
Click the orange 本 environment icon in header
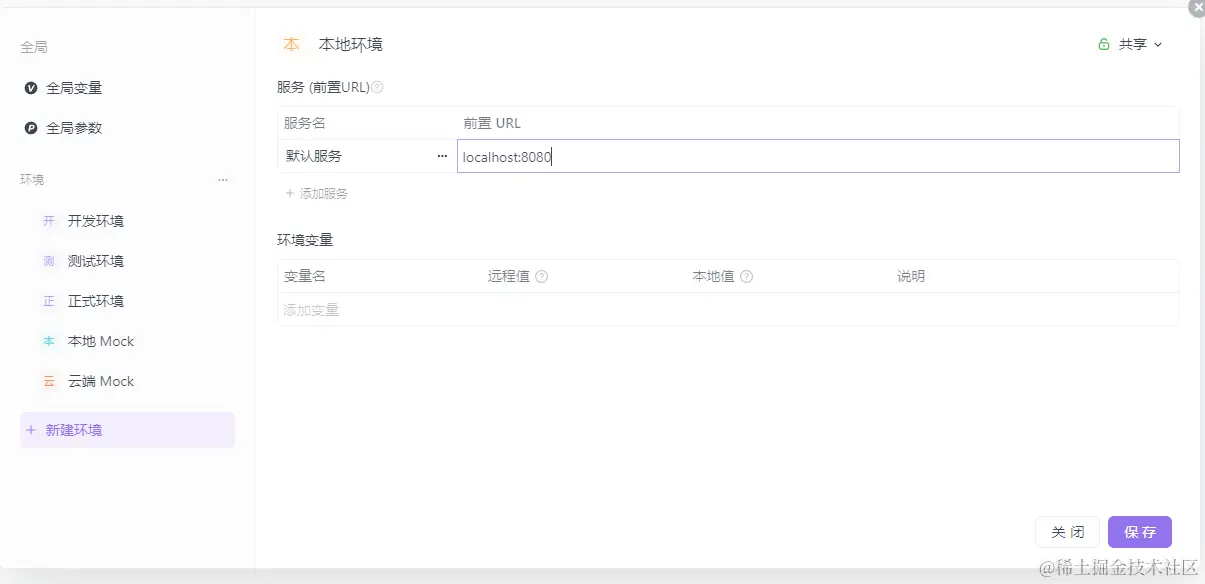point(291,44)
